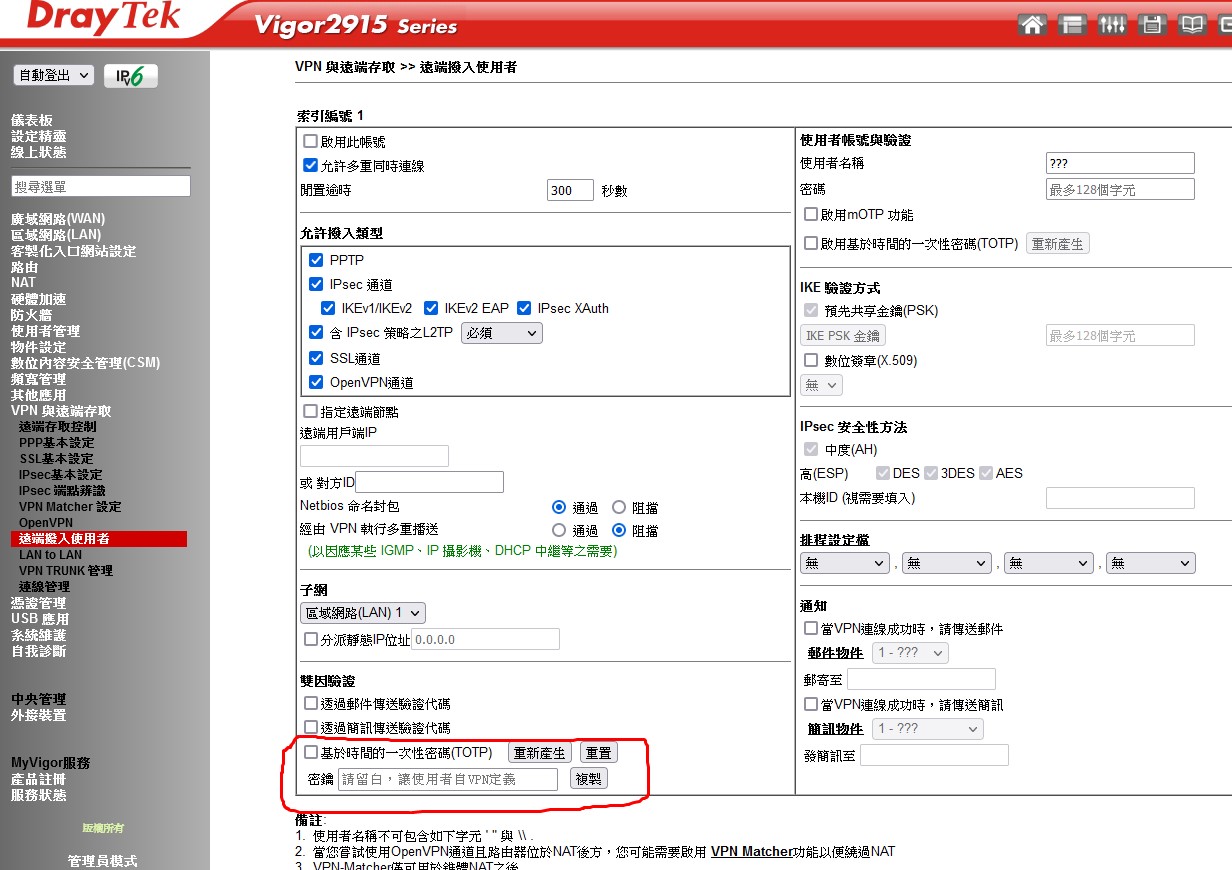Viewport: 1232px width, 870px height.
Task: Click the layout panel icon in header
Action: [x=1072, y=25]
